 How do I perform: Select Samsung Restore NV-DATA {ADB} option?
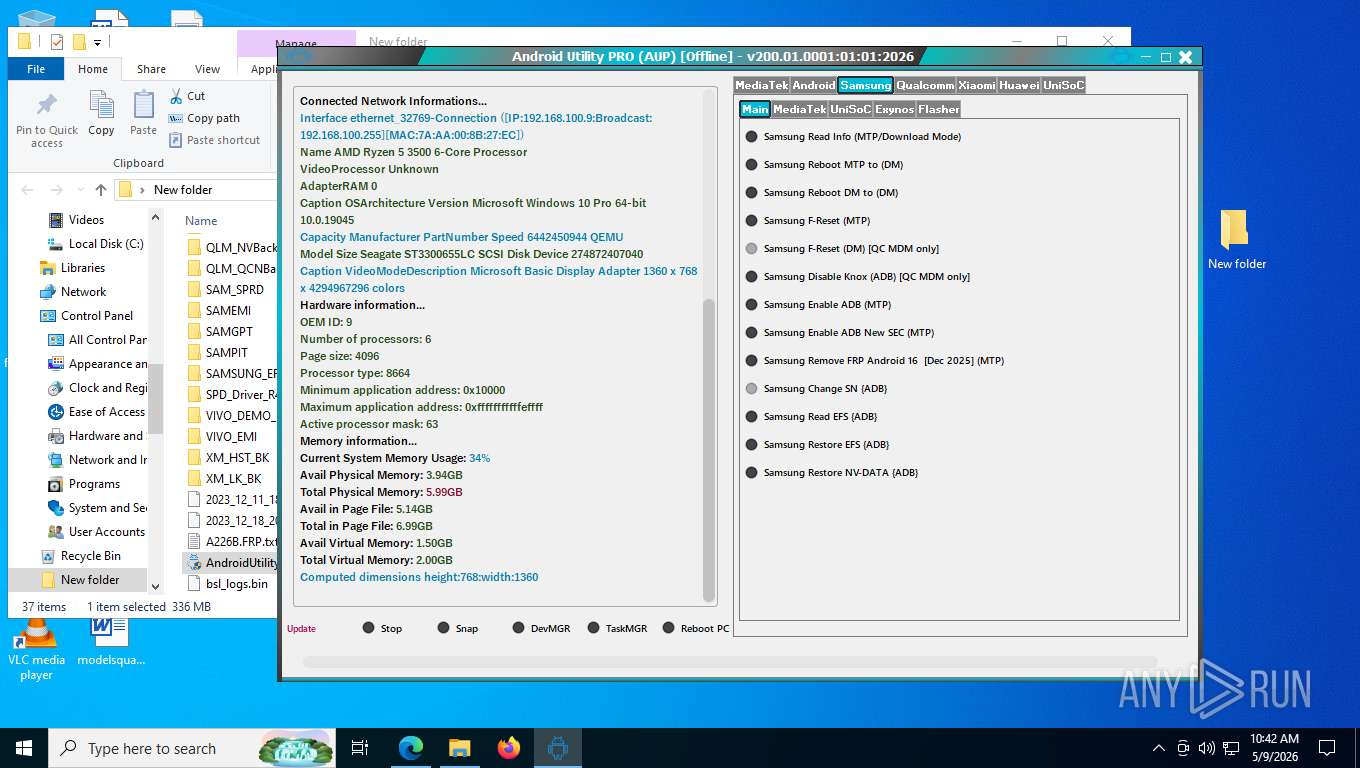coord(751,472)
